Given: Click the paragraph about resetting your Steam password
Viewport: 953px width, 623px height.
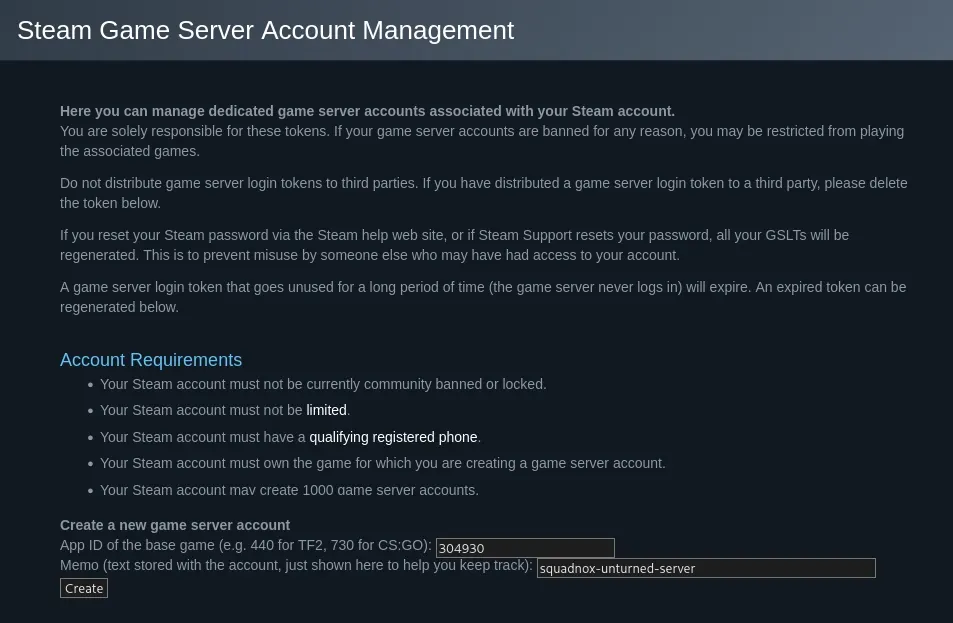Looking at the screenshot, I should (455, 245).
